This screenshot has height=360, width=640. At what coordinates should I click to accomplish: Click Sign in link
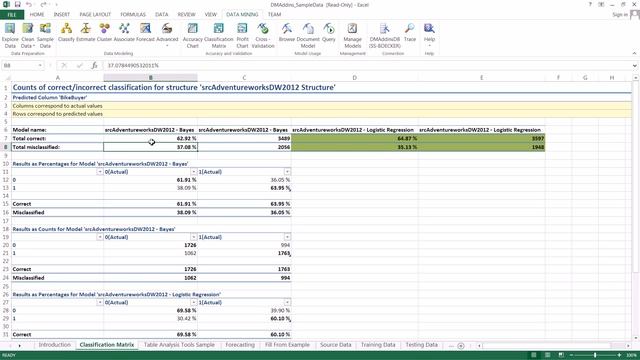coord(620,15)
